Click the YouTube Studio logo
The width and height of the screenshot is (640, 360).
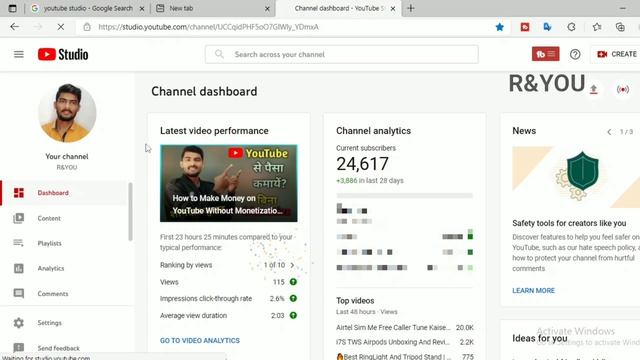(x=63, y=54)
